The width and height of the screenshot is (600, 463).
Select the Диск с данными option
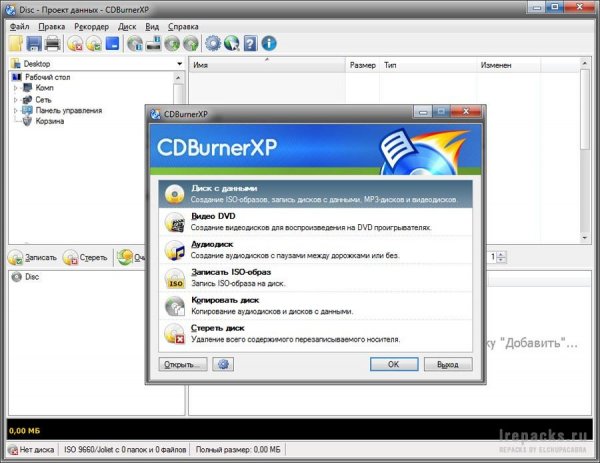tap(315, 194)
